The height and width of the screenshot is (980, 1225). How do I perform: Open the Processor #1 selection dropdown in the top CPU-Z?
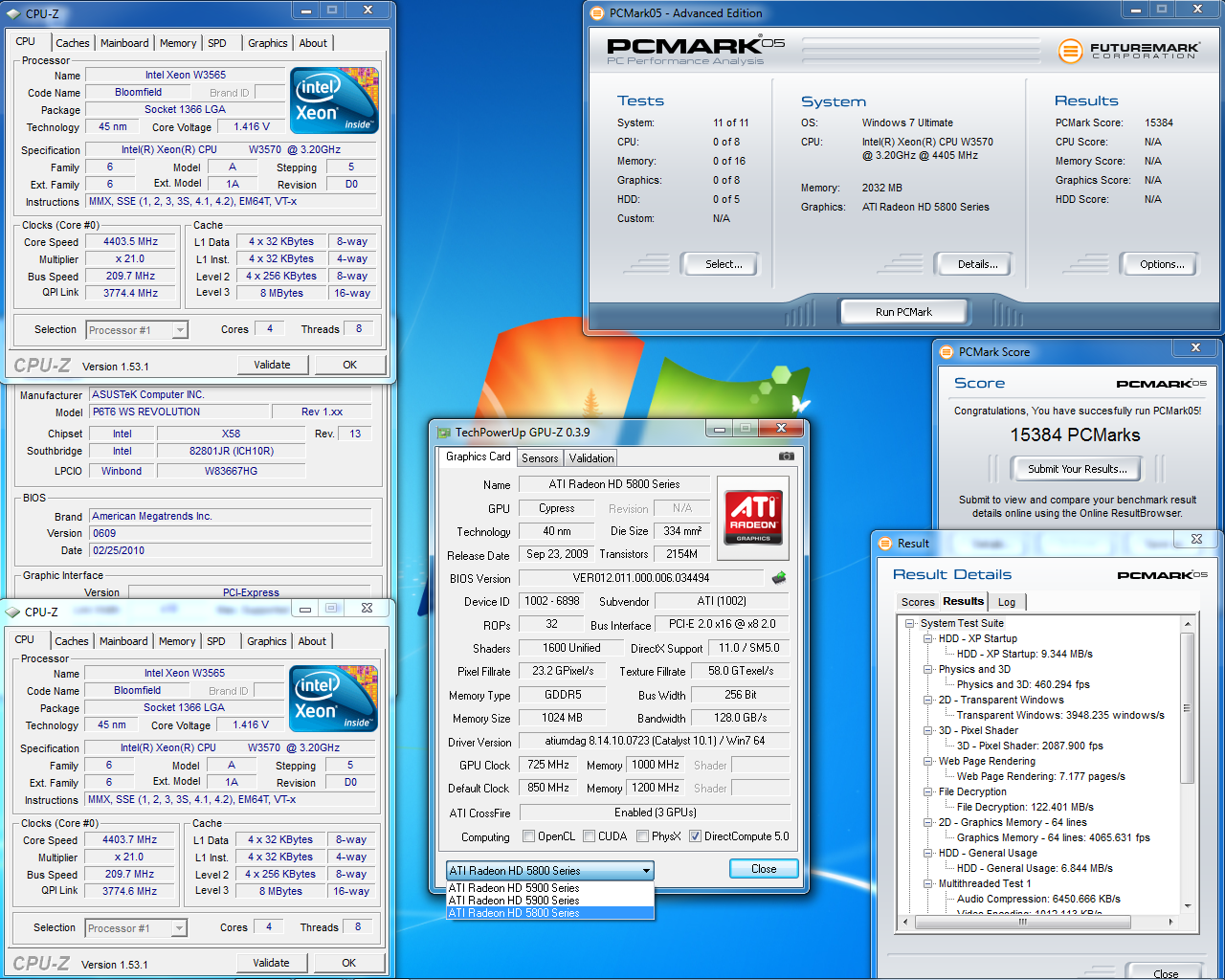click(x=137, y=330)
